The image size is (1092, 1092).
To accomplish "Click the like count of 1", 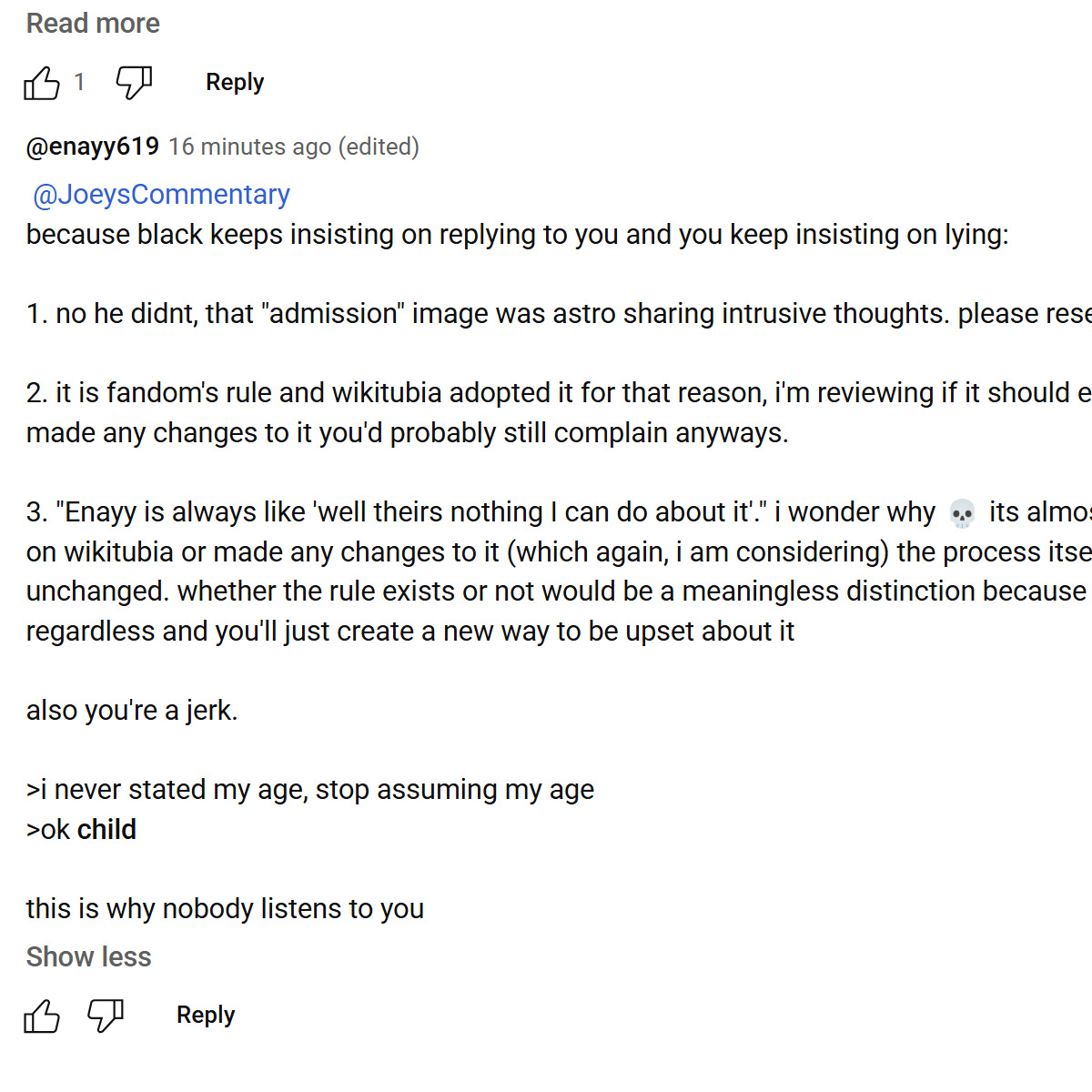I will tap(79, 83).
